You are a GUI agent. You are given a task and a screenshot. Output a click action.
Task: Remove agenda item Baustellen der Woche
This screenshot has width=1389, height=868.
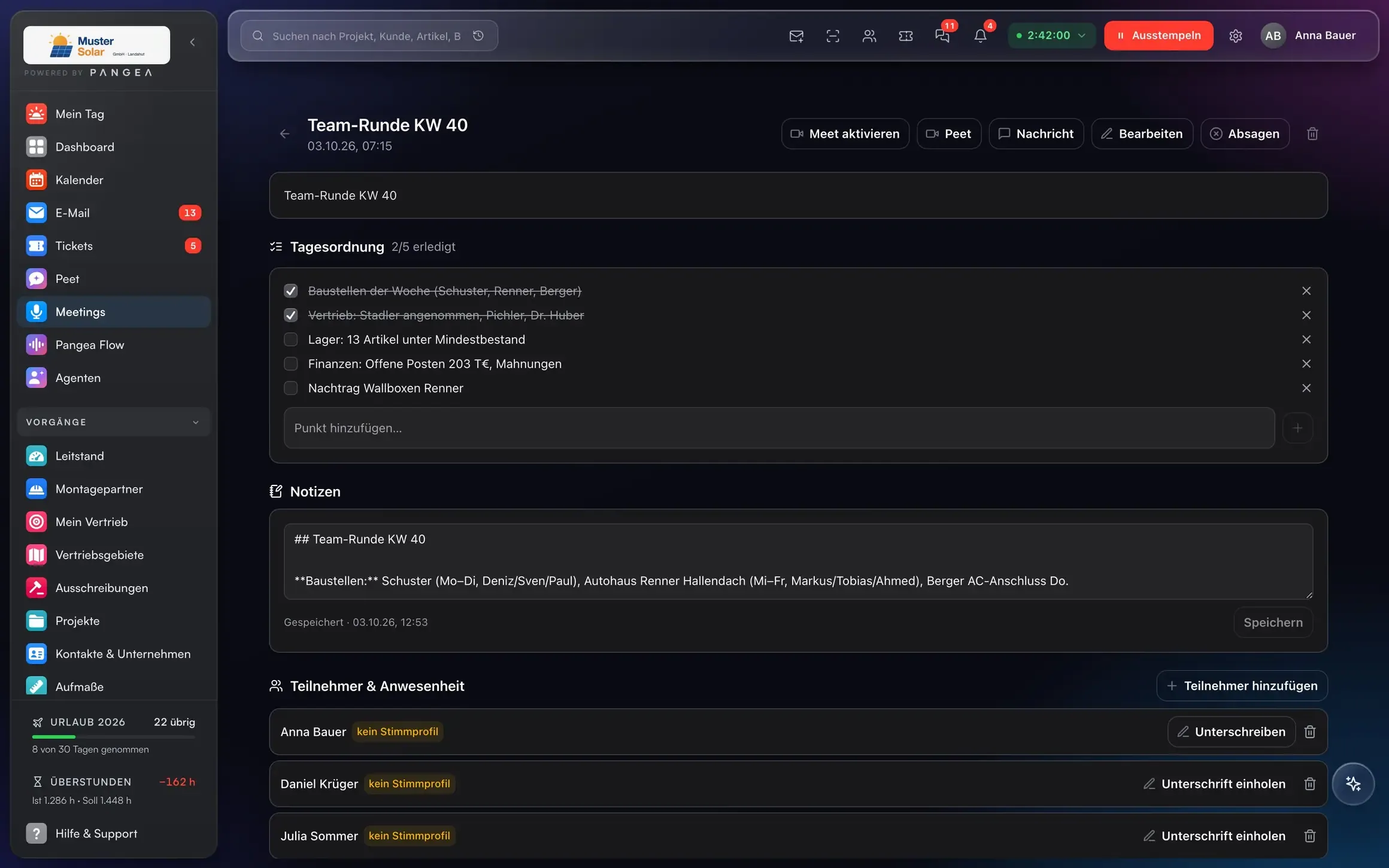click(1306, 291)
